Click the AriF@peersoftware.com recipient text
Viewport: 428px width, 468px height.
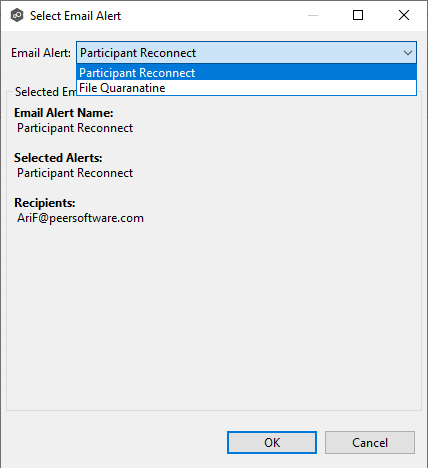tap(80, 218)
